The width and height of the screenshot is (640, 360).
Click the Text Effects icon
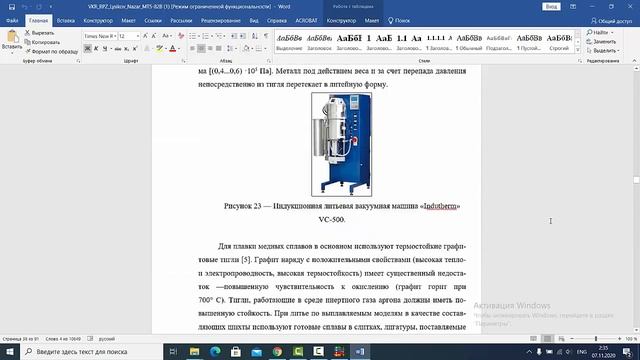pyautogui.click(x=147, y=49)
